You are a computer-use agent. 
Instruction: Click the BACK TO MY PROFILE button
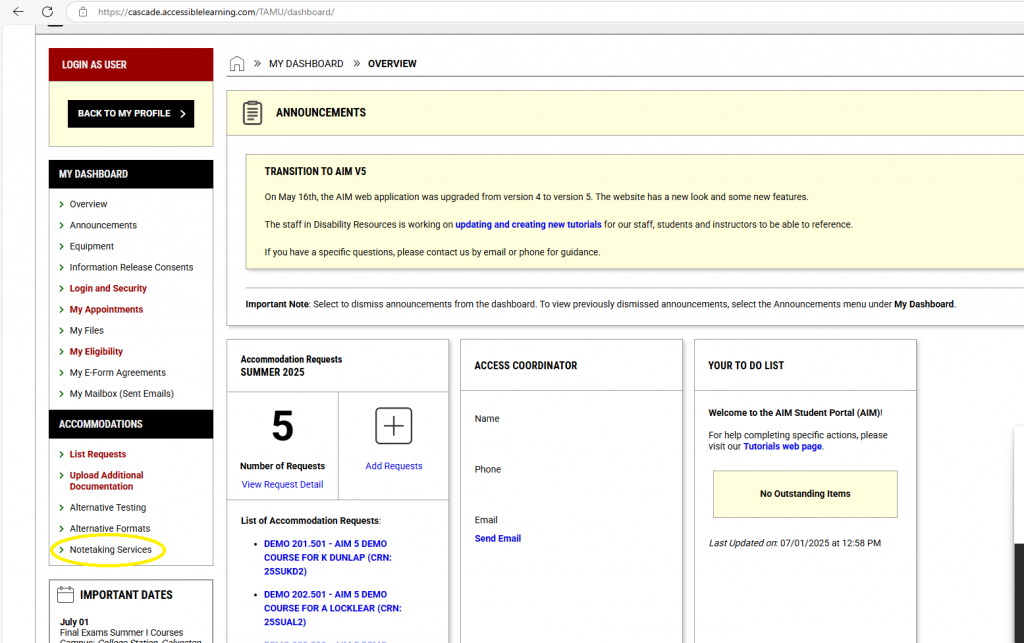pos(130,114)
